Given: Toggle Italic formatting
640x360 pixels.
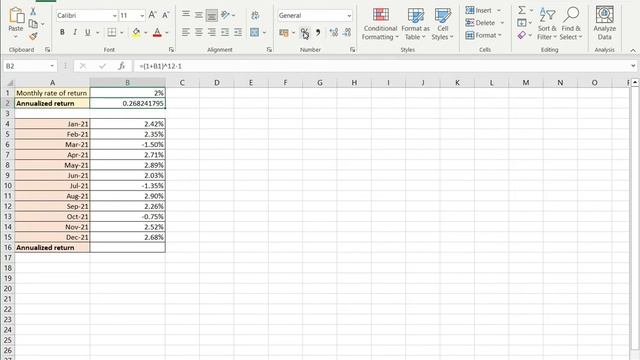Looking at the screenshot, I should pos(75,32).
